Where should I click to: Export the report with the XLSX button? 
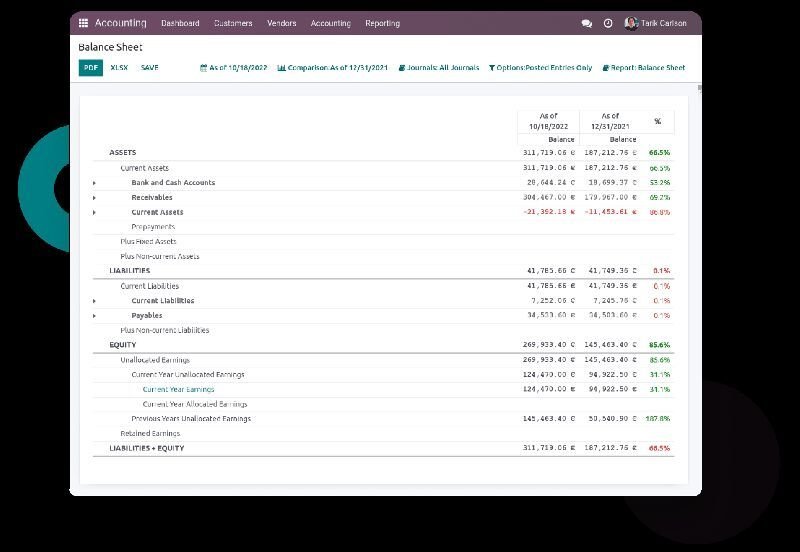(x=119, y=68)
